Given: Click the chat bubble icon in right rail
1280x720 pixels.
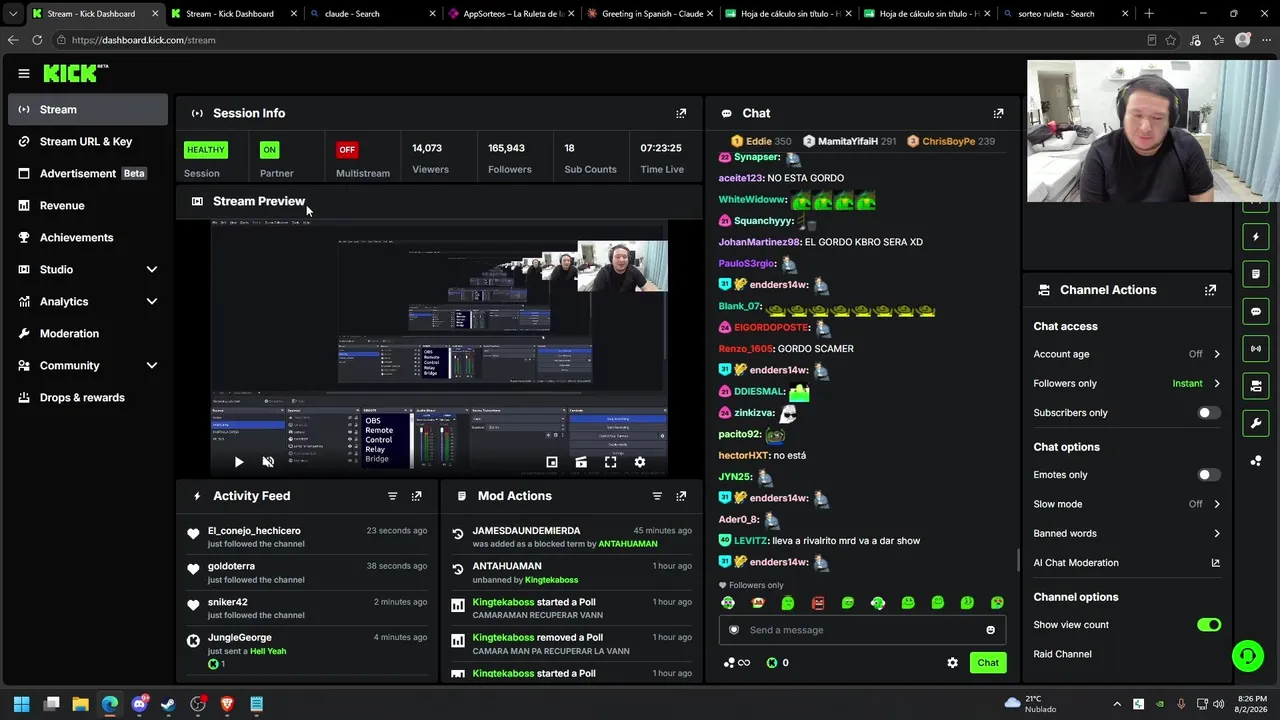Looking at the screenshot, I should coord(1256,312).
